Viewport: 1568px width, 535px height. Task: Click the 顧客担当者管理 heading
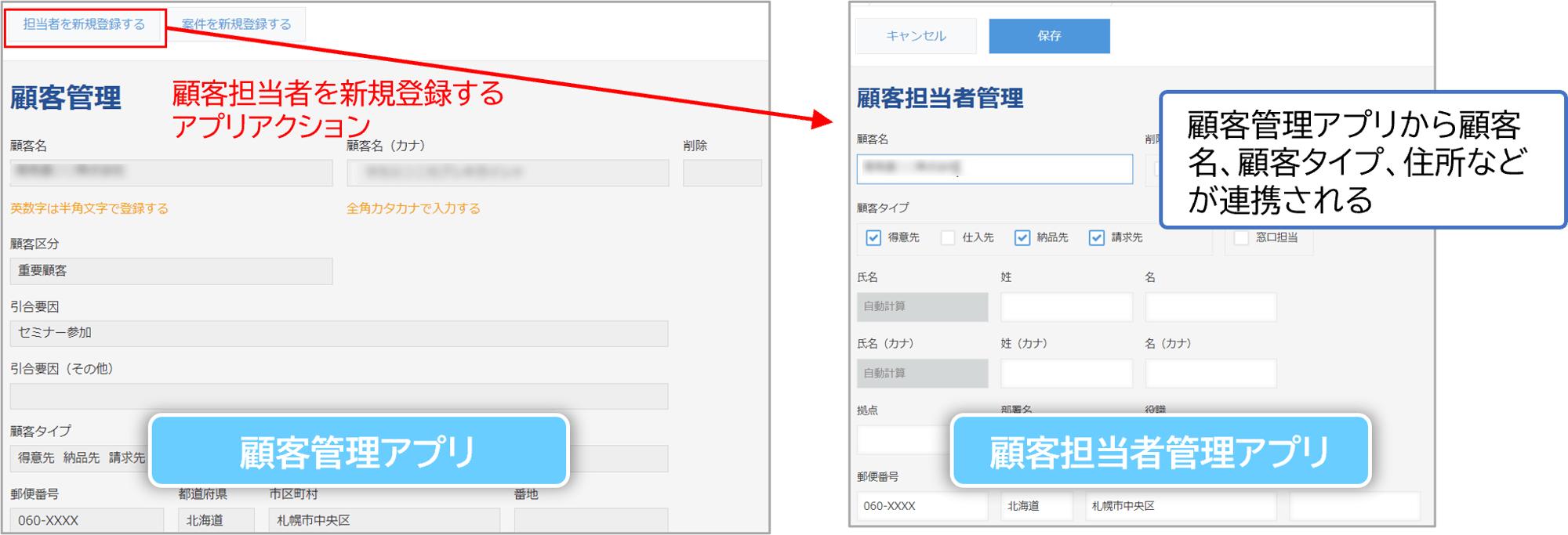(x=940, y=98)
